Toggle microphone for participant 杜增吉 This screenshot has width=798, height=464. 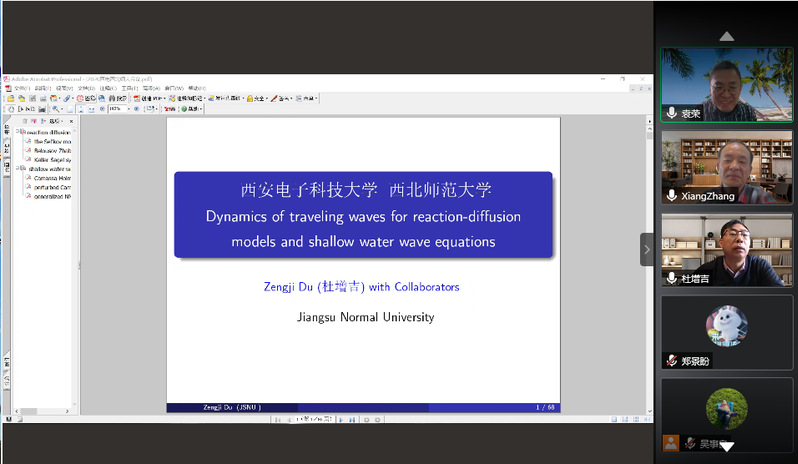point(672,278)
